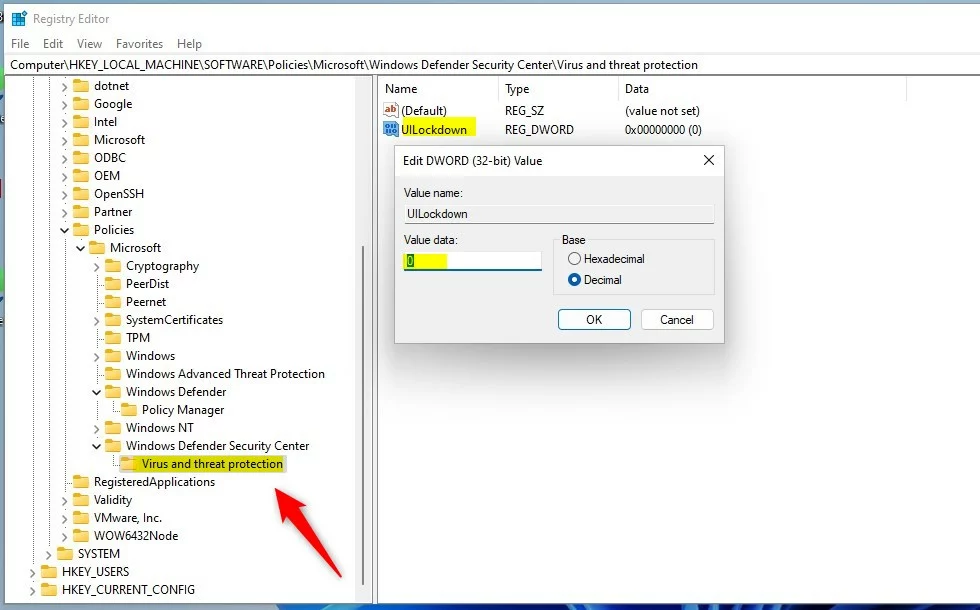
Task: Click the ODBC folder icon
Action: 81,158
